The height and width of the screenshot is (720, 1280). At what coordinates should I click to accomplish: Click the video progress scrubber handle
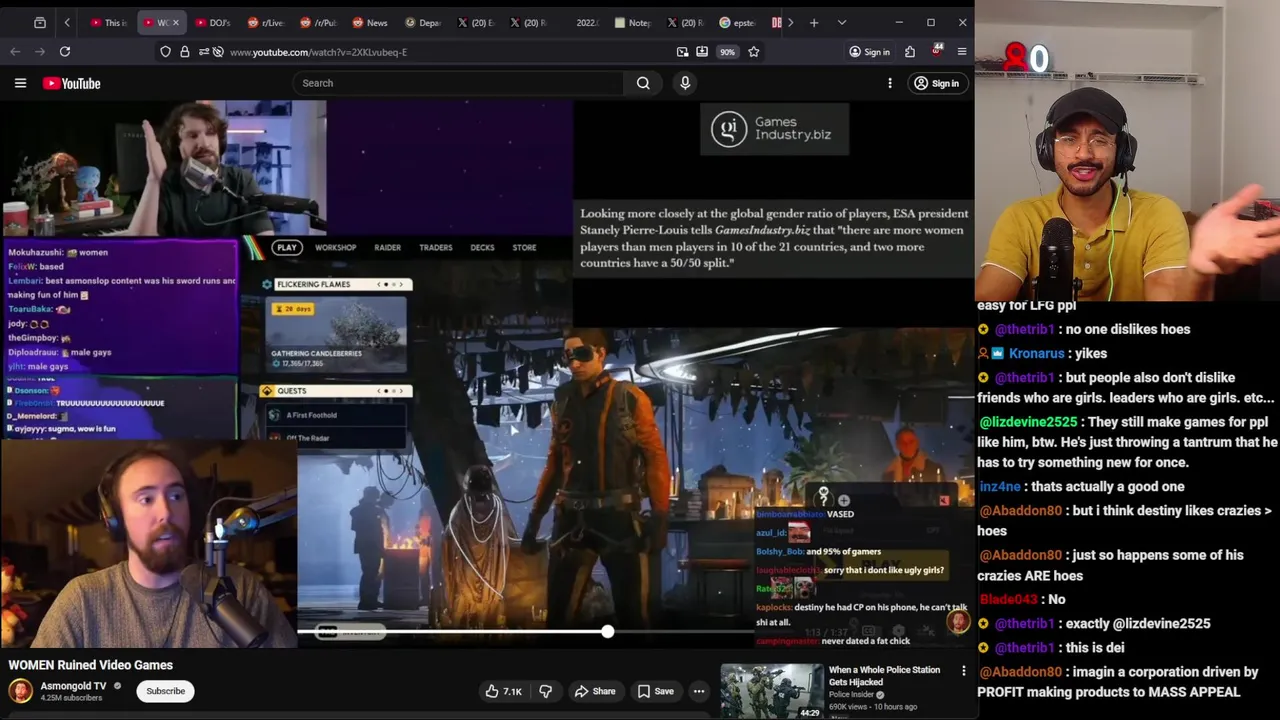tap(607, 632)
